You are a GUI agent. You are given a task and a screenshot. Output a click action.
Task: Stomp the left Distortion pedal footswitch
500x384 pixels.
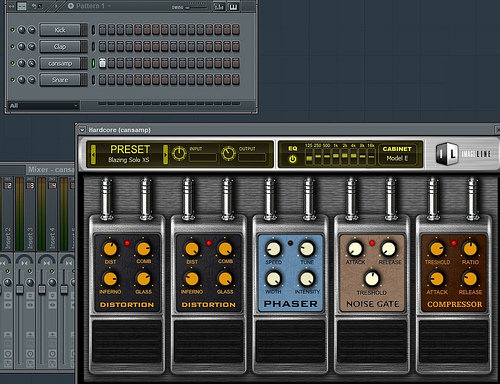(x=127, y=342)
